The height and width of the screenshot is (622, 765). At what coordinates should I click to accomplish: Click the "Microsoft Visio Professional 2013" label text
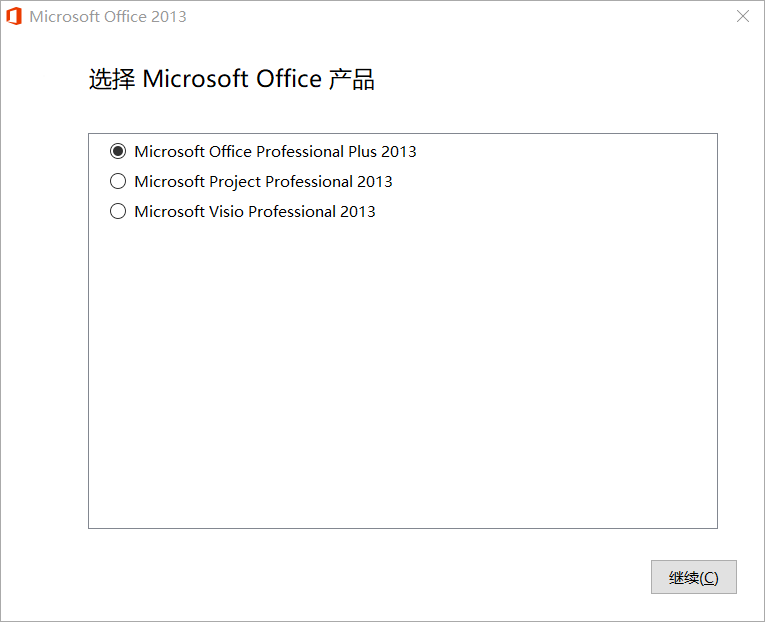coord(255,212)
